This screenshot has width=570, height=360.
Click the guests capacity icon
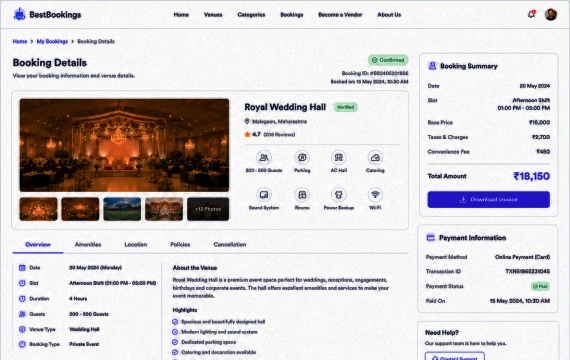[x=264, y=157]
